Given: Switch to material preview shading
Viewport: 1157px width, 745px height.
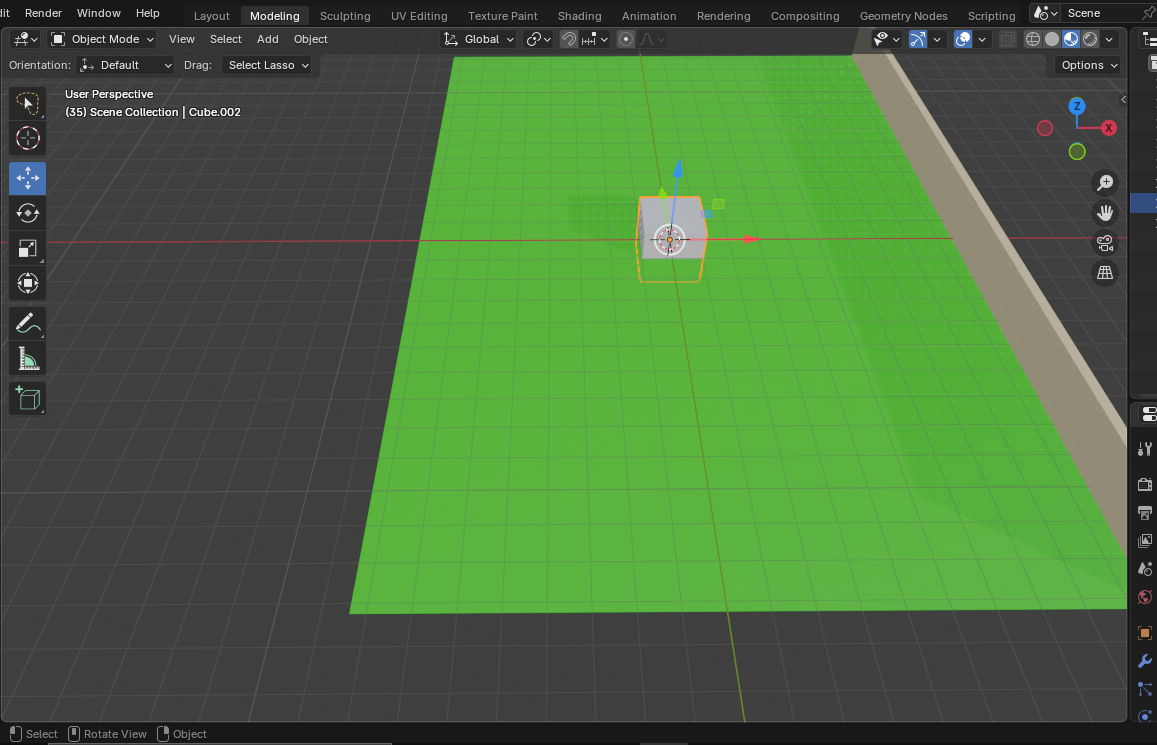Looking at the screenshot, I should (x=1071, y=39).
